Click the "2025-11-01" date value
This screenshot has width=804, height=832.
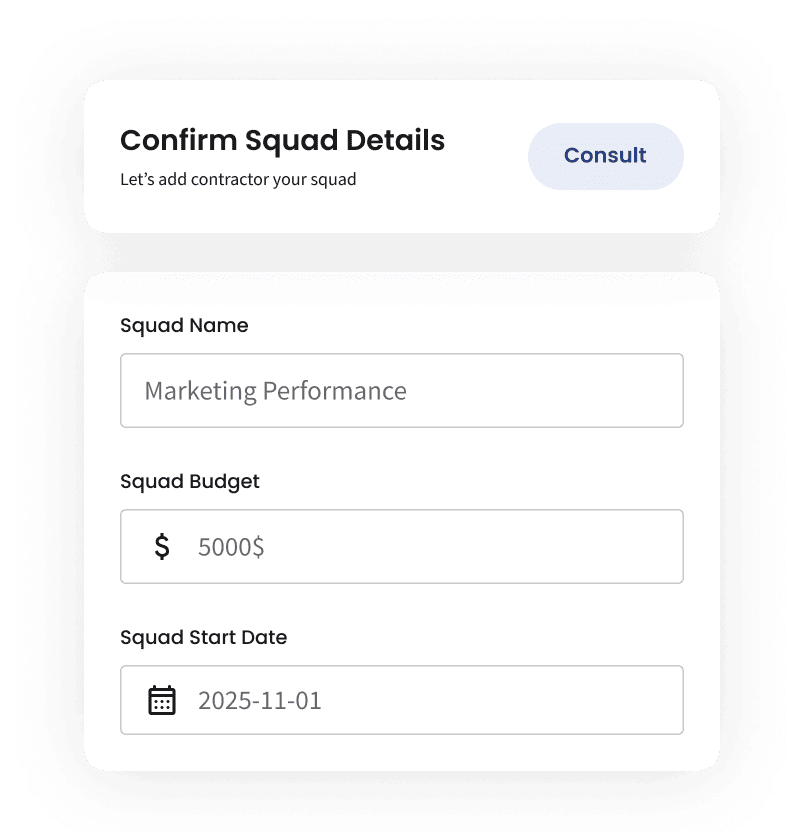tap(260, 700)
